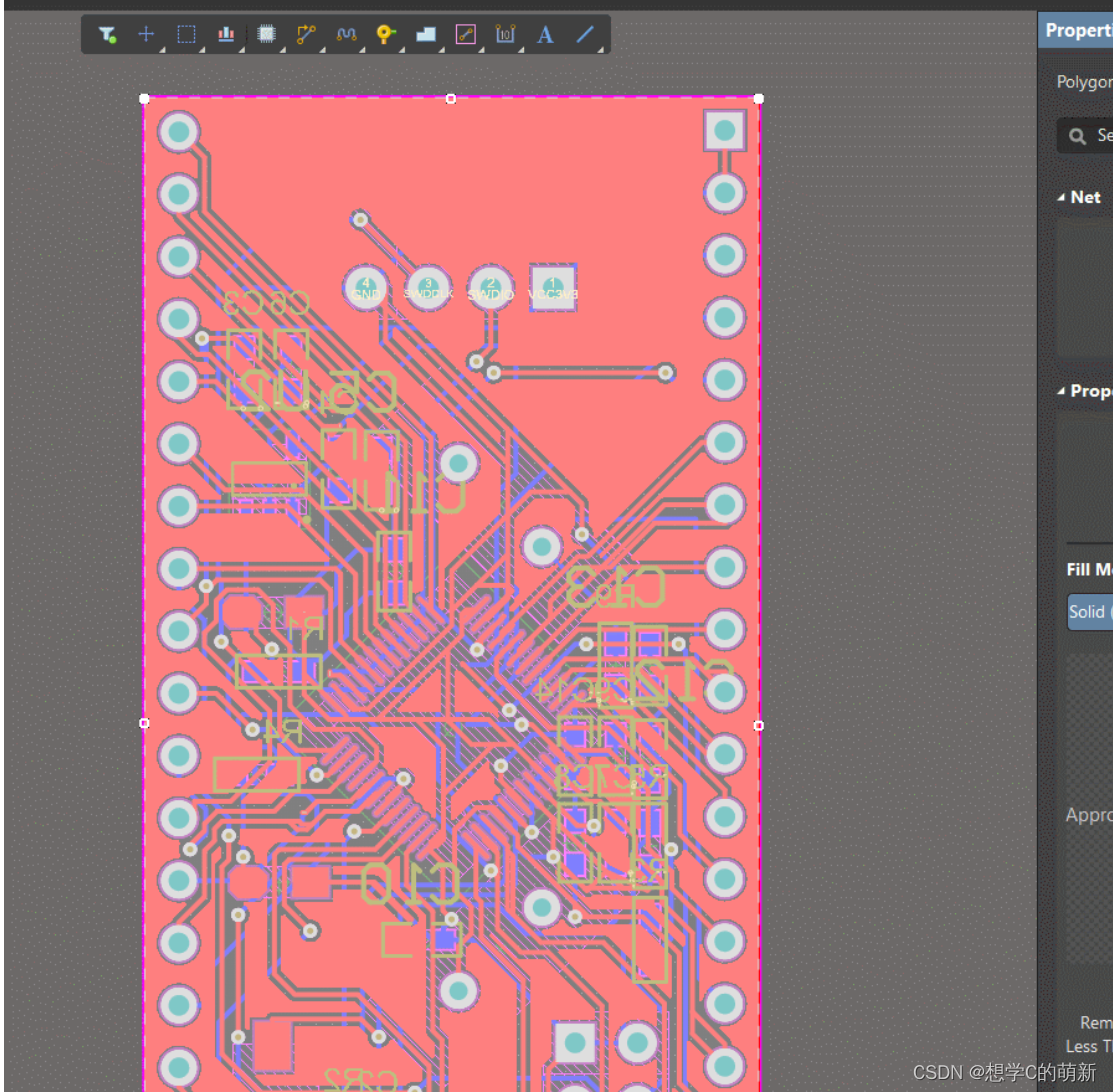Click the Properties panel title tab
Screen dimensions: 1113x1092
(x=1076, y=30)
